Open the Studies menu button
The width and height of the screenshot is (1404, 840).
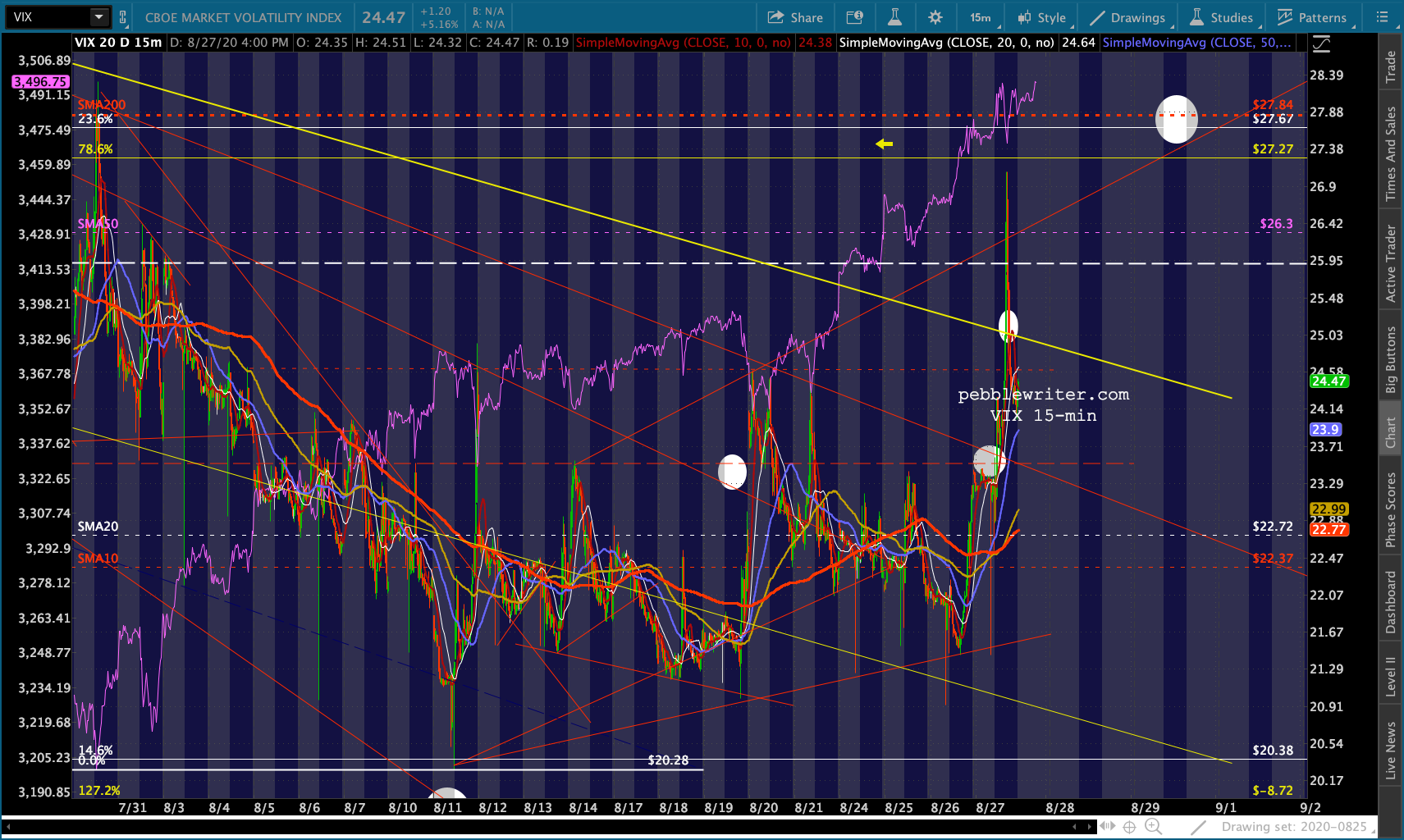tap(1222, 17)
